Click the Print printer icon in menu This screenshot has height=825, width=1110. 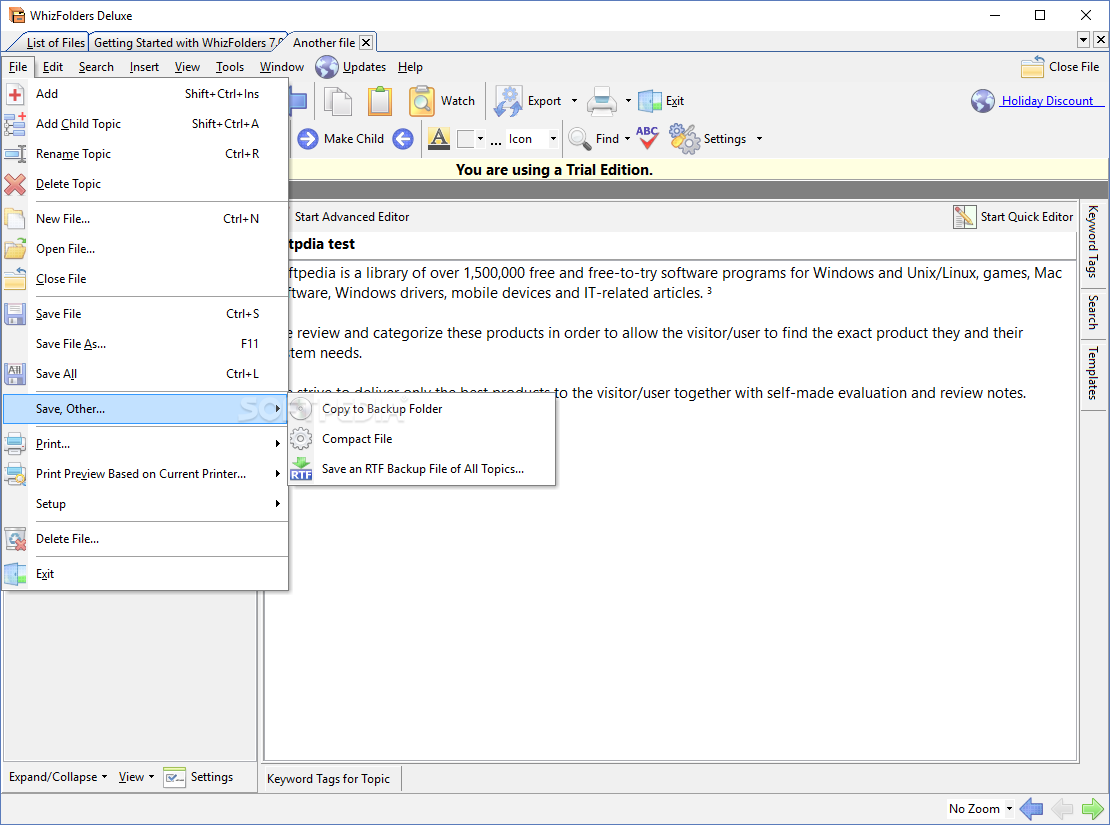pos(15,444)
